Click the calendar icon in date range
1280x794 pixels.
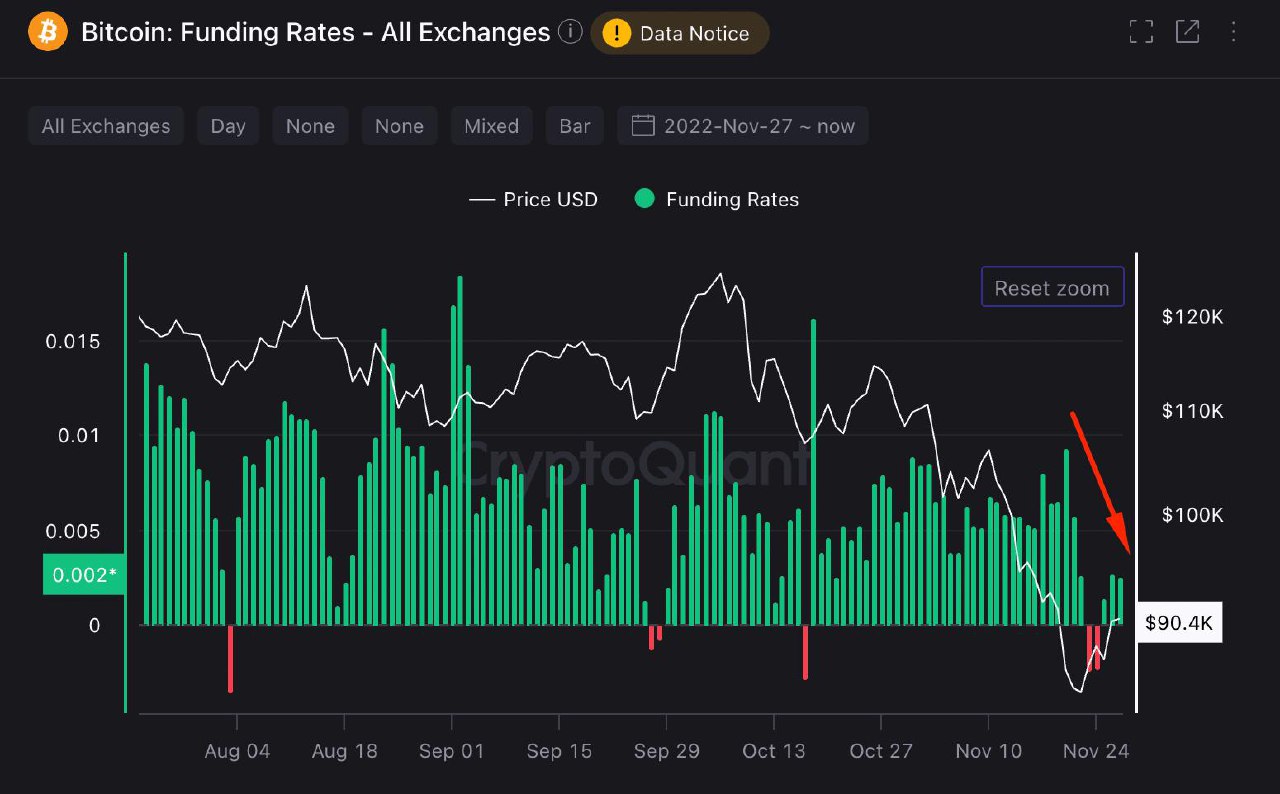click(x=644, y=126)
